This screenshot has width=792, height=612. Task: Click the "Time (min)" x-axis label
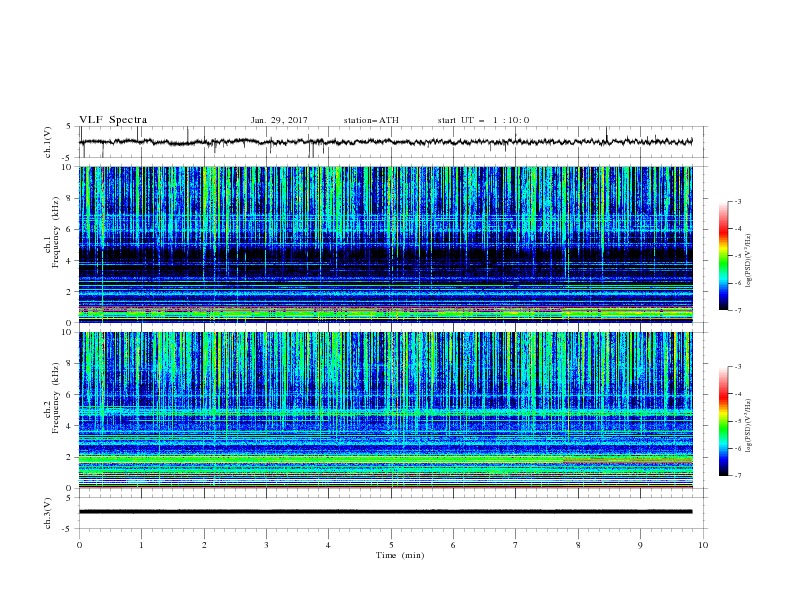tap(400, 555)
